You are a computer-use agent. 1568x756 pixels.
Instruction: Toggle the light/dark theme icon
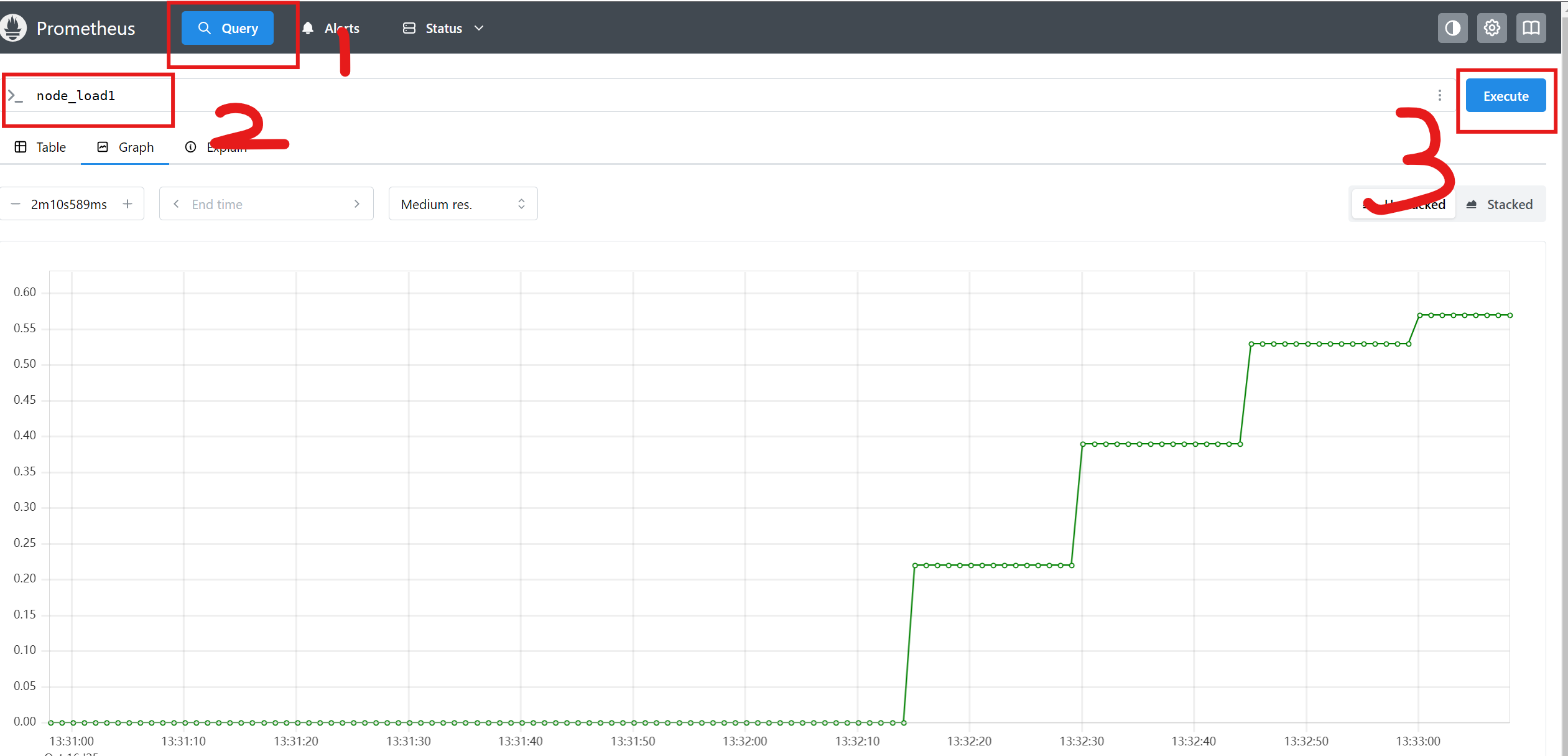point(1452,28)
